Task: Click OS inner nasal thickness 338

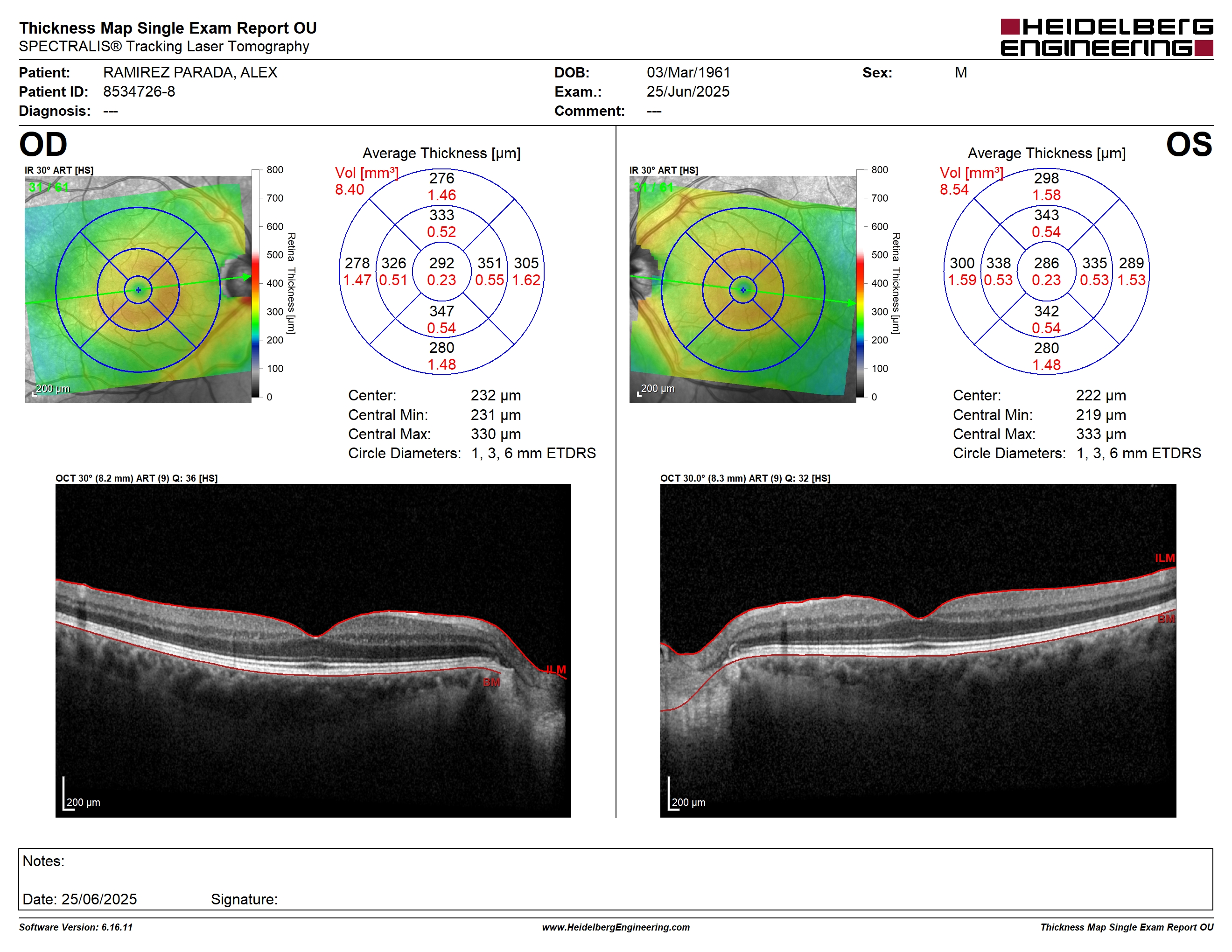Action: (x=999, y=263)
